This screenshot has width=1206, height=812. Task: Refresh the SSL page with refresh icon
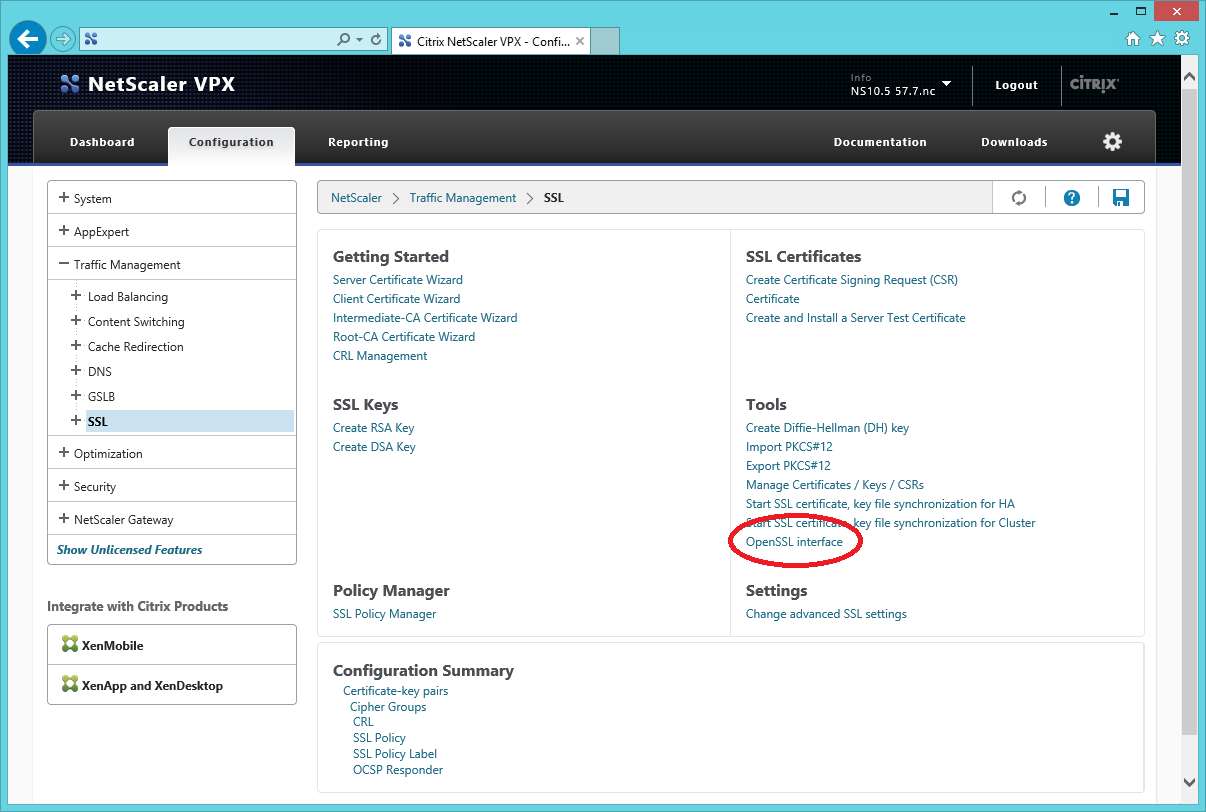point(1019,198)
